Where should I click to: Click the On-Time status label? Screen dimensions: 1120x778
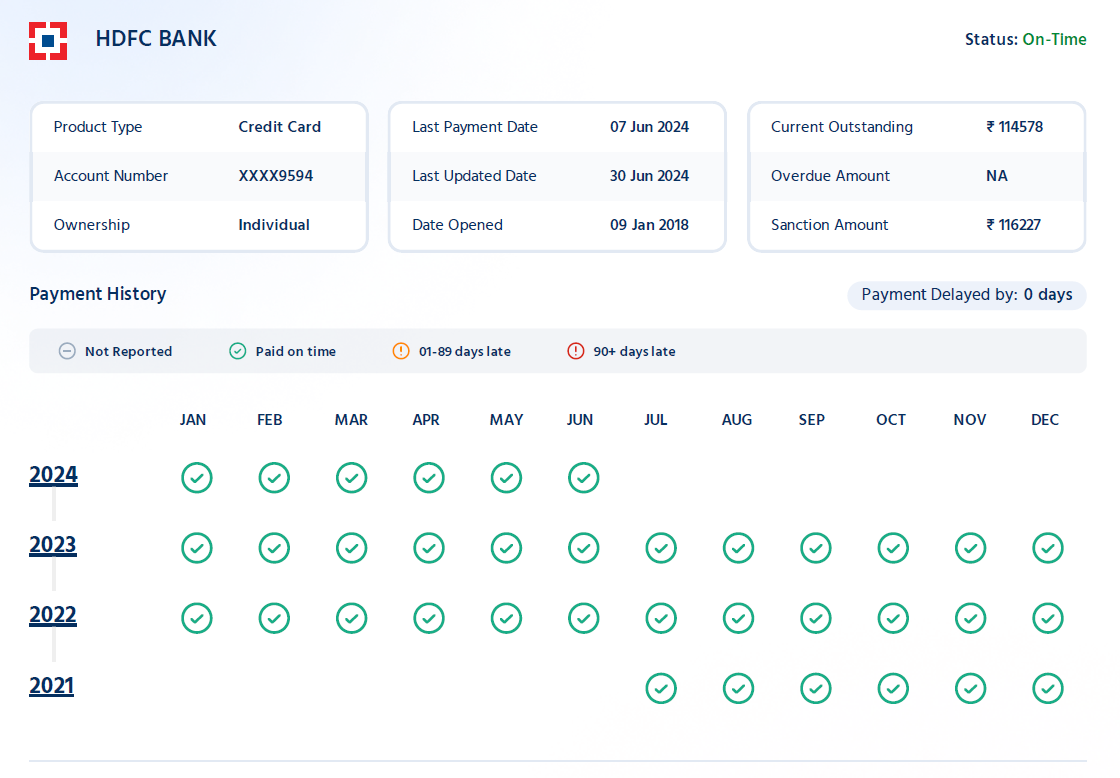1054,39
